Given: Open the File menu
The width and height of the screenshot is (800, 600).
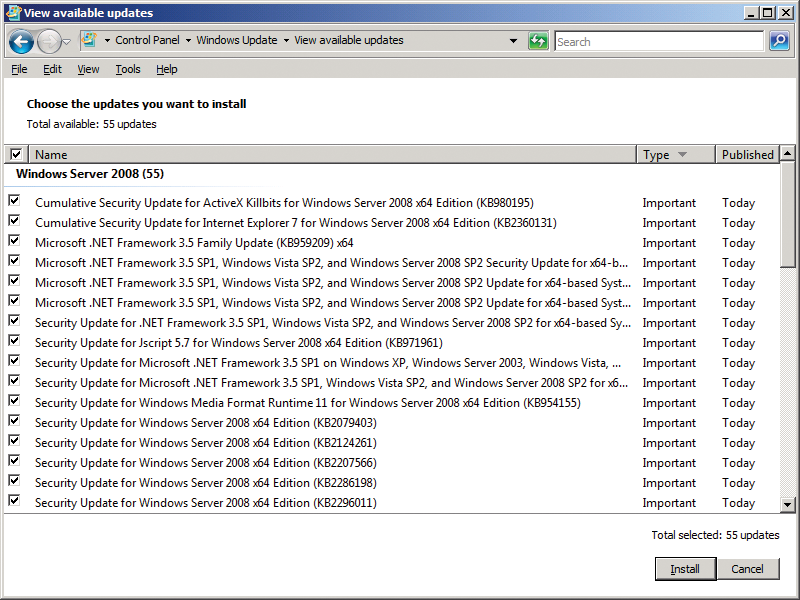Looking at the screenshot, I should point(19,69).
